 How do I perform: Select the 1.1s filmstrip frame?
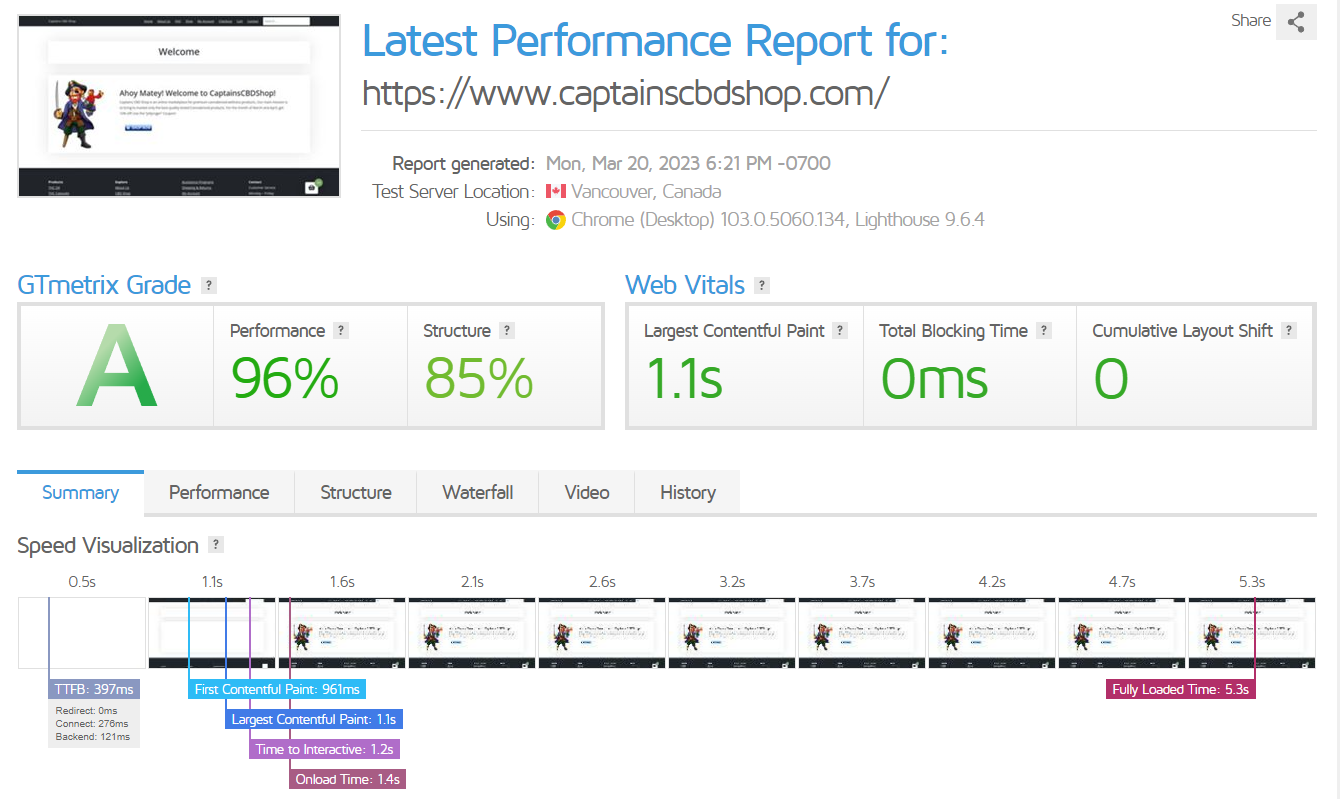212,633
